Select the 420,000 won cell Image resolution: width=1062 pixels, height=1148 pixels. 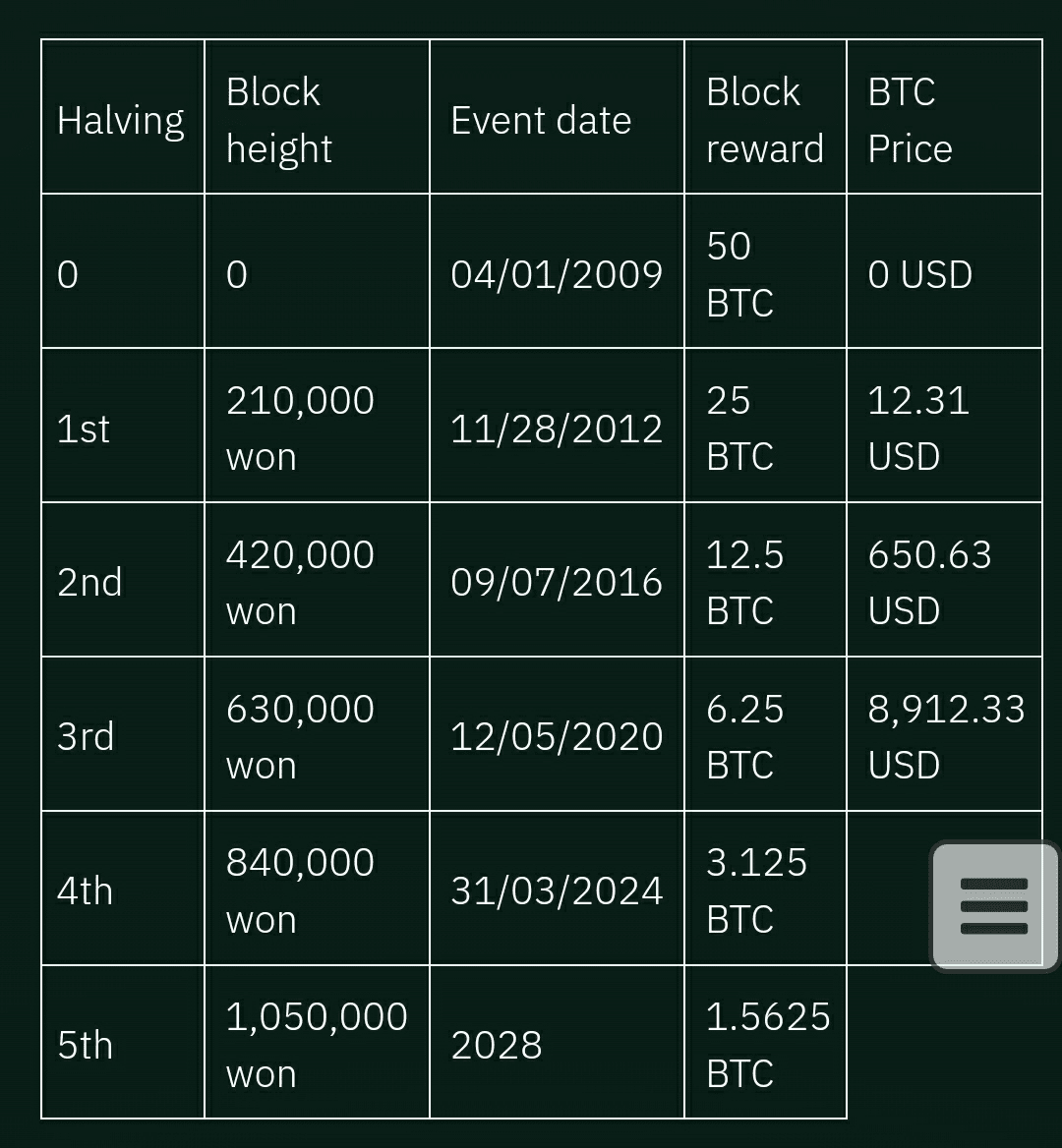tap(300, 583)
